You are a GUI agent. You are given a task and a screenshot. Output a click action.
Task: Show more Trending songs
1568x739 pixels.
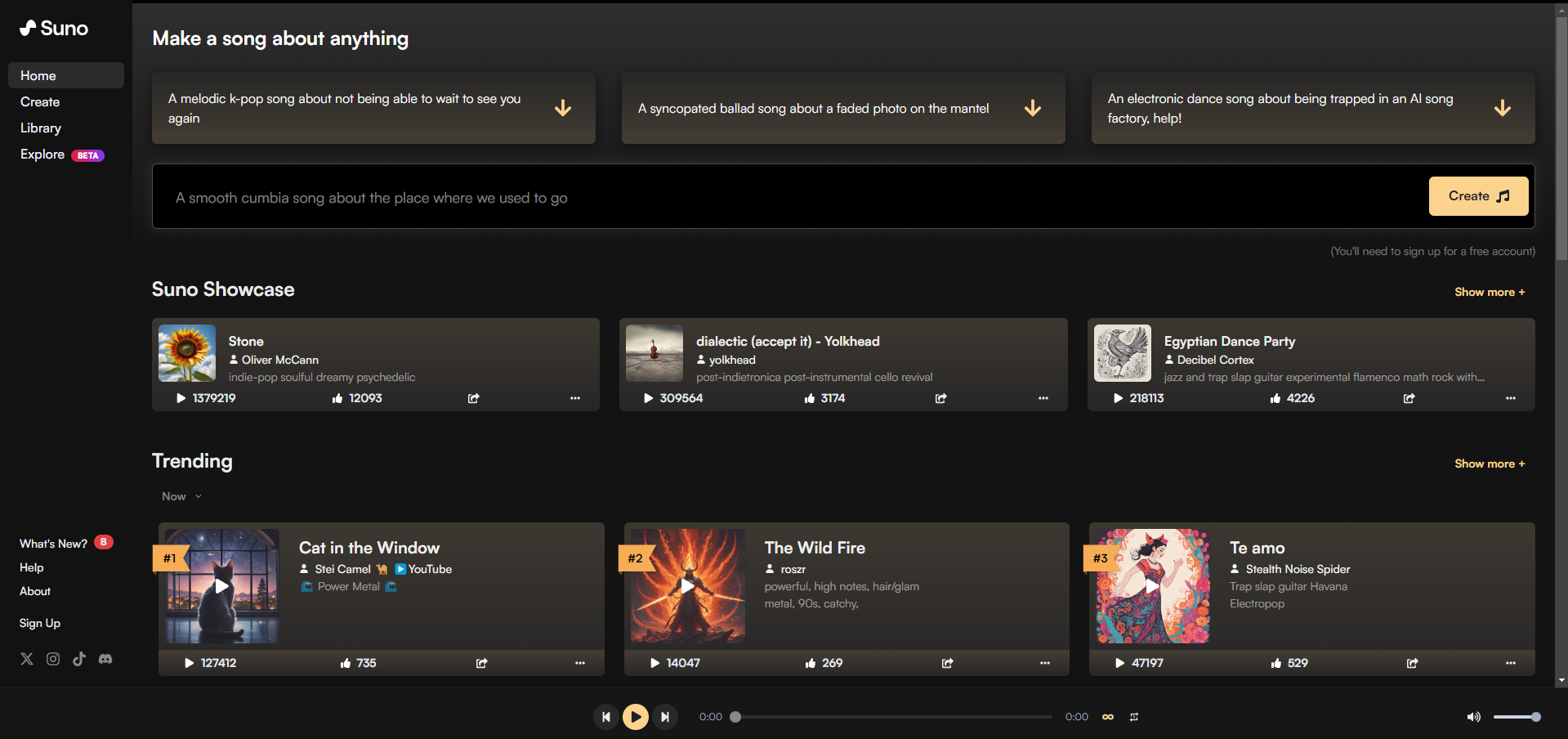click(1490, 464)
